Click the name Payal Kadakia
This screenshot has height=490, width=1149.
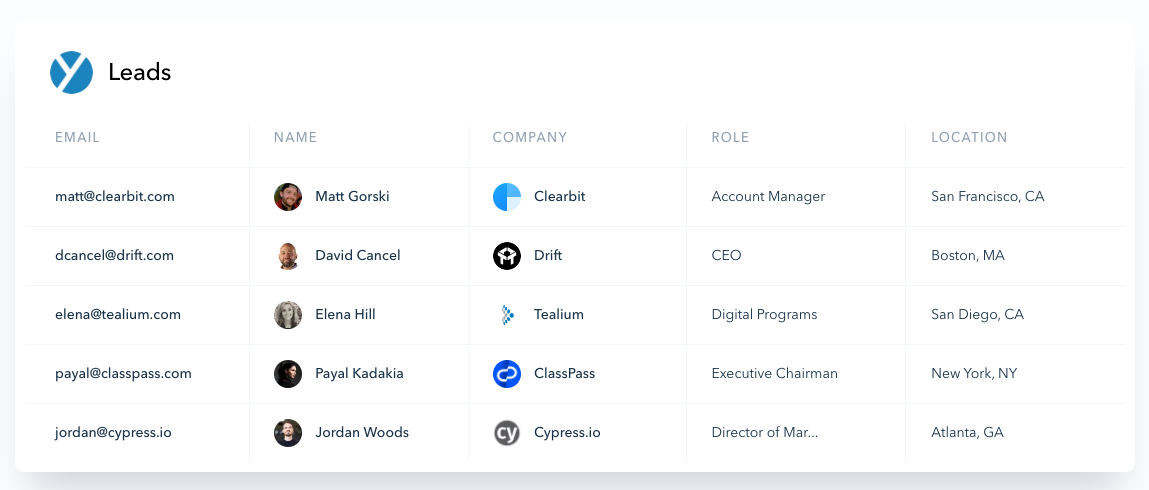pos(359,374)
